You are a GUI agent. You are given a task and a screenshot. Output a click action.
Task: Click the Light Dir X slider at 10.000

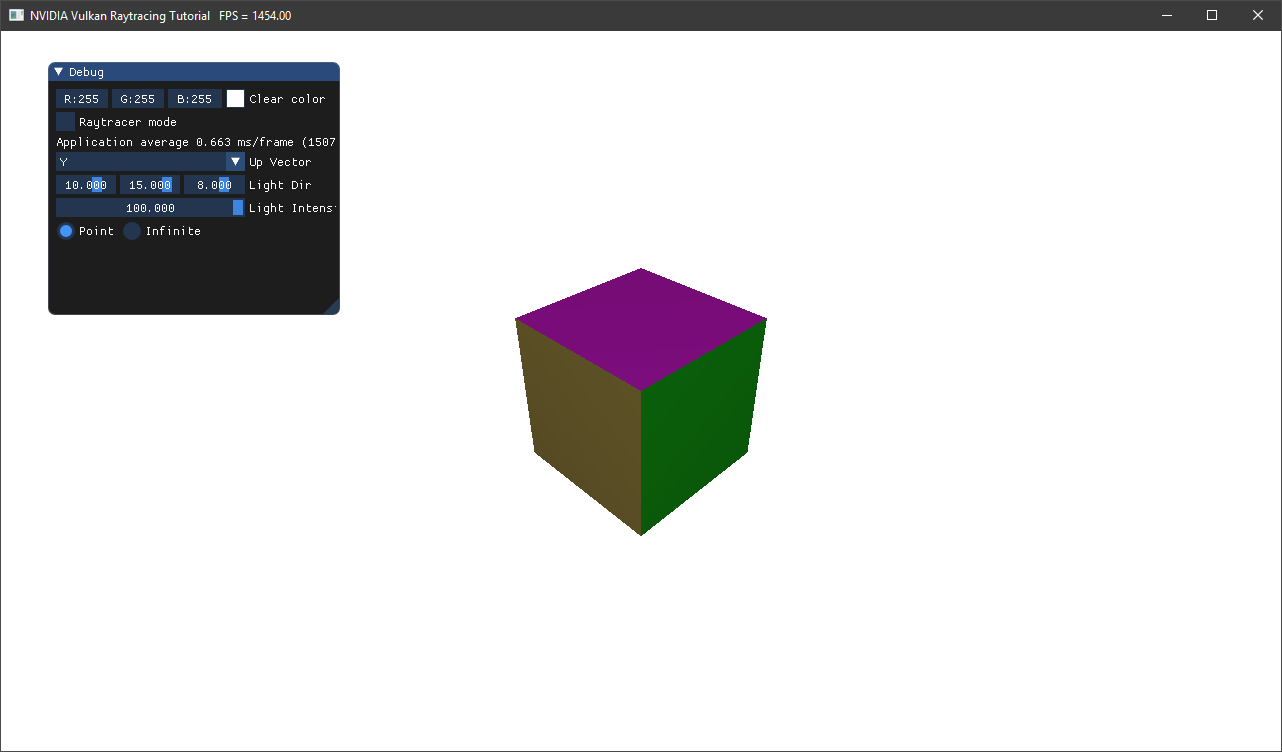coord(85,185)
